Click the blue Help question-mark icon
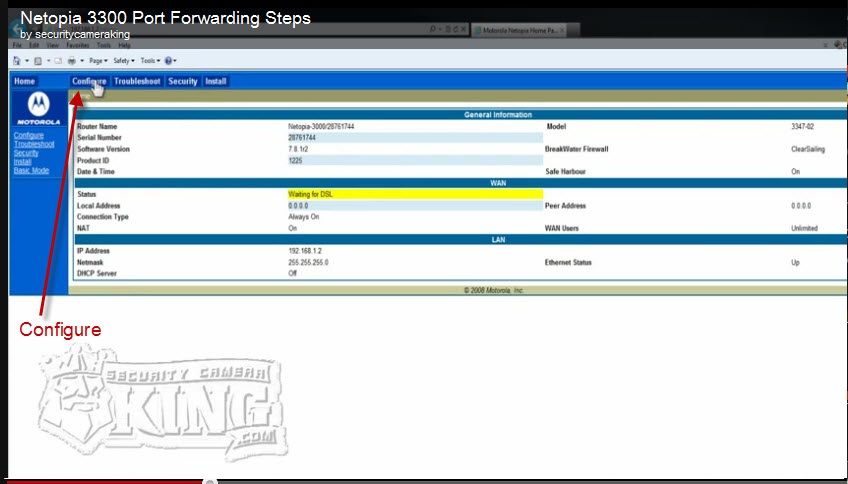848x484 pixels. coord(168,61)
